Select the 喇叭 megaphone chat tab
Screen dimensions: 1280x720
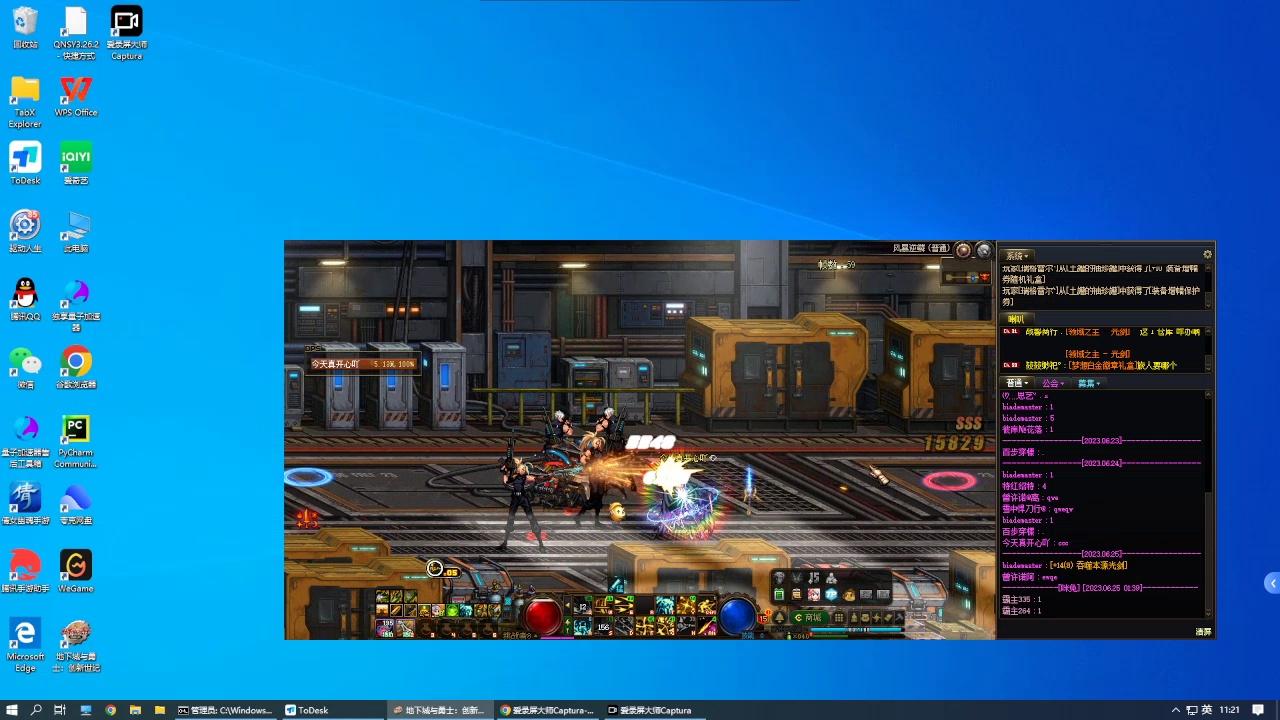(1016, 319)
